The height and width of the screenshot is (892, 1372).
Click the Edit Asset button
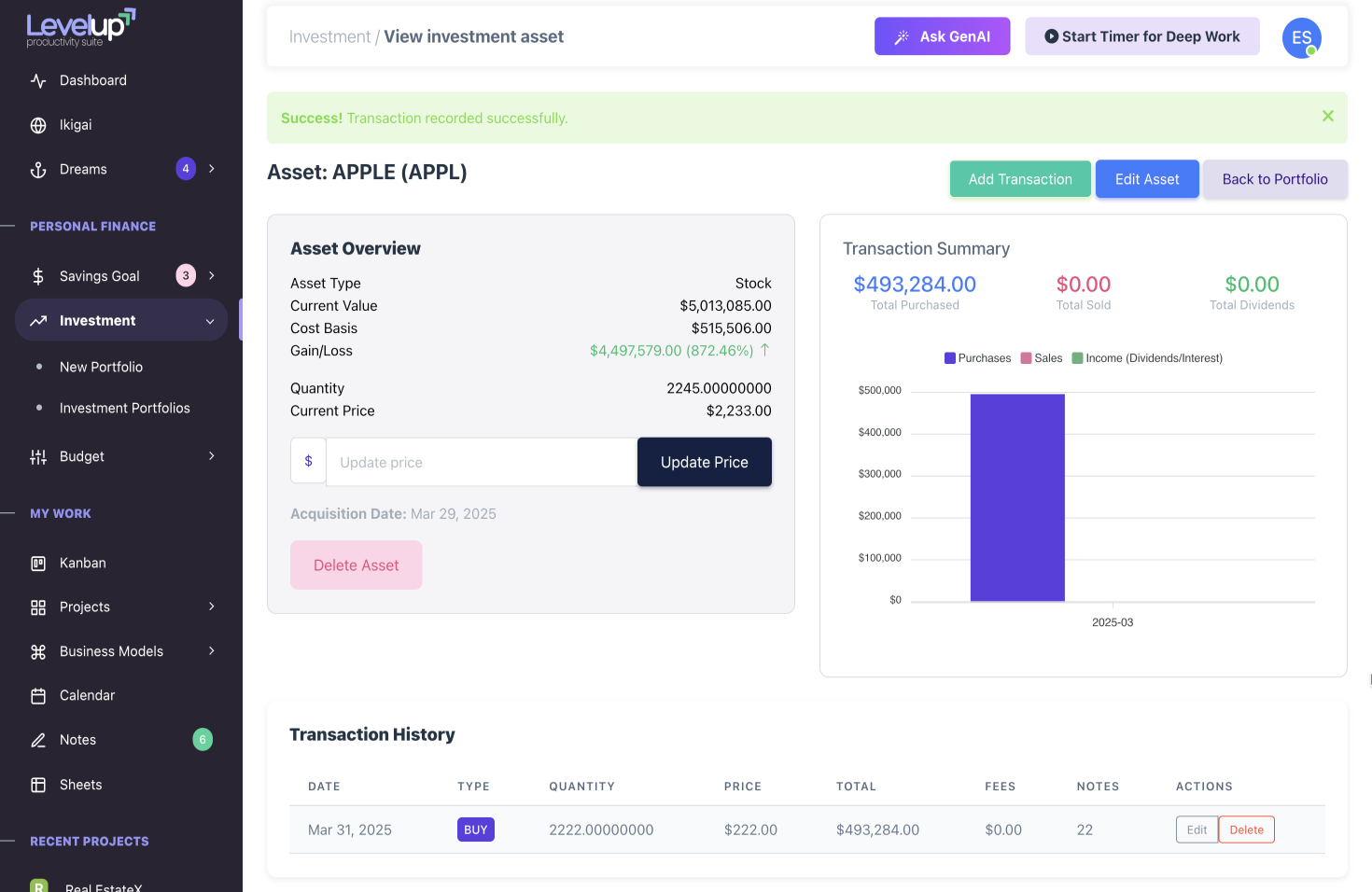(x=1147, y=179)
